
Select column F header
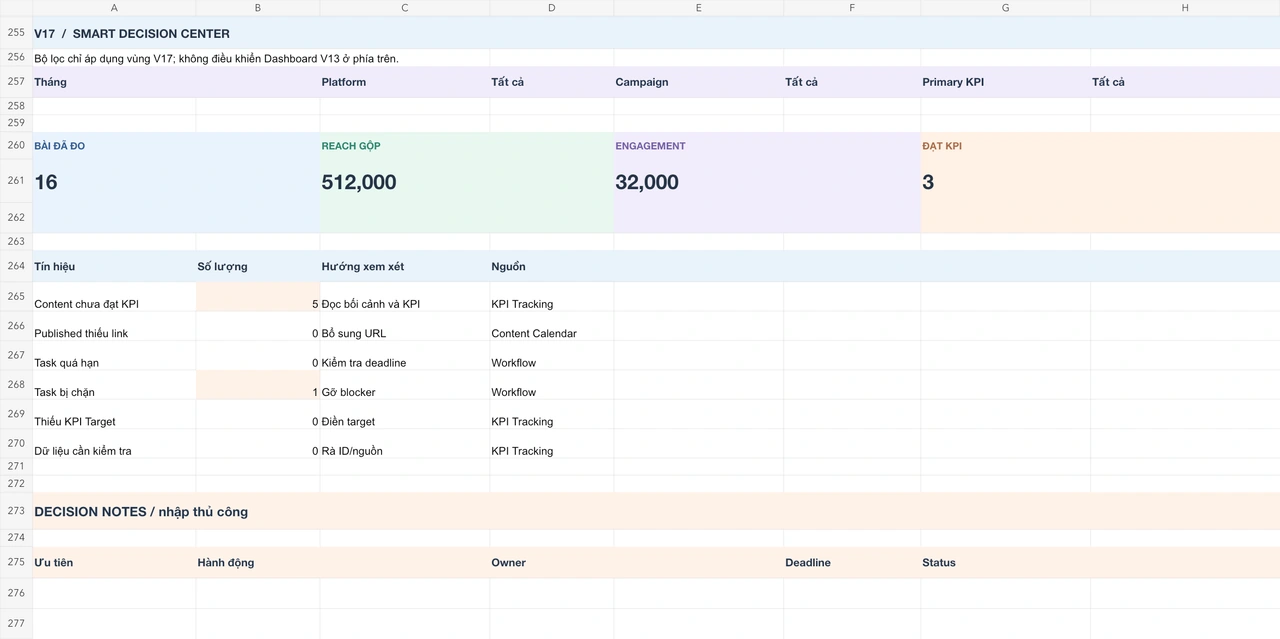coord(852,8)
